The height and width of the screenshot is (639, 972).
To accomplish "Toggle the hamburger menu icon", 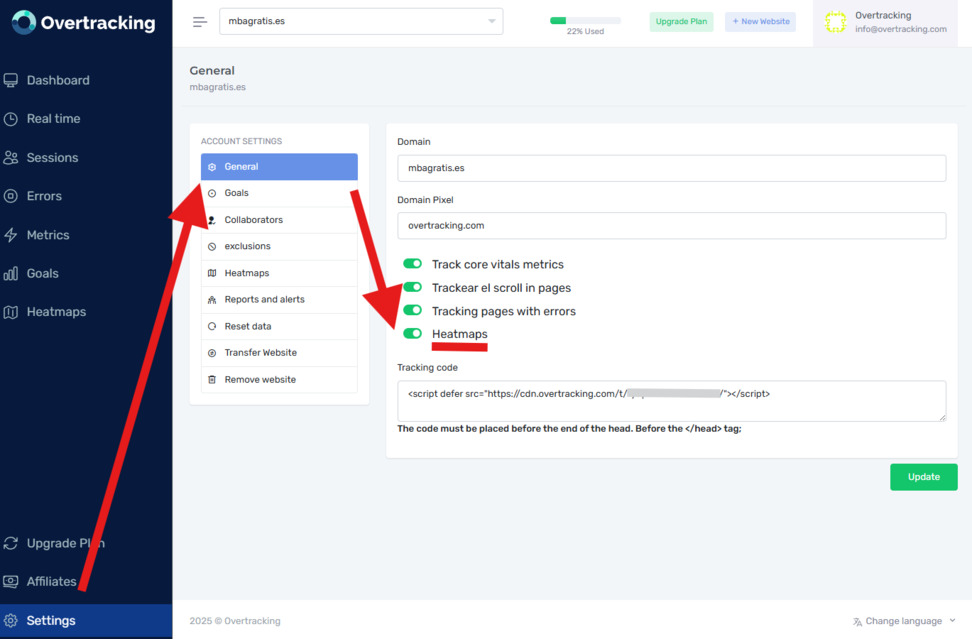I will coord(200,22).
